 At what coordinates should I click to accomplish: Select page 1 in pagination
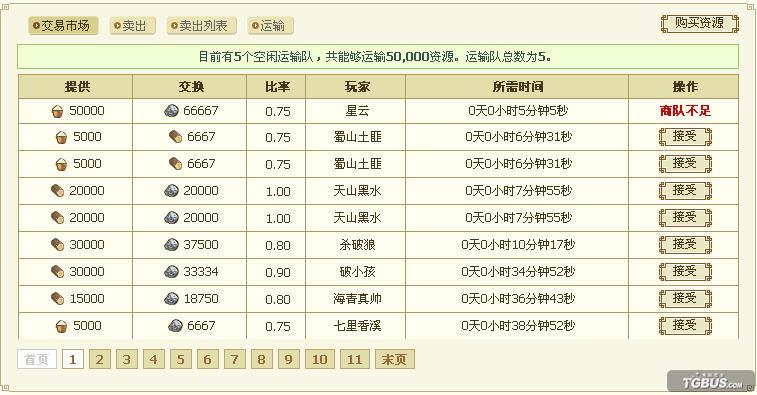(72, 359)
